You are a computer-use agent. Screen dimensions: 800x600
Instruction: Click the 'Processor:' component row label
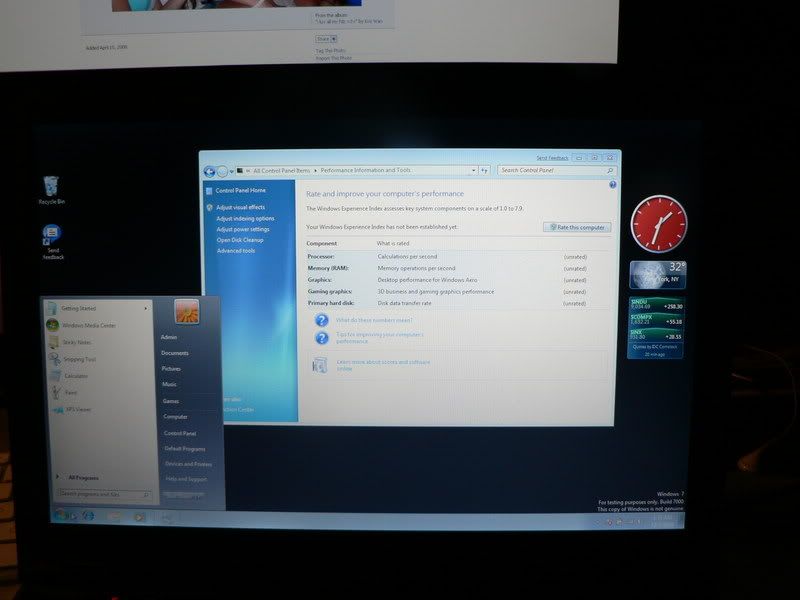point(321,257)
